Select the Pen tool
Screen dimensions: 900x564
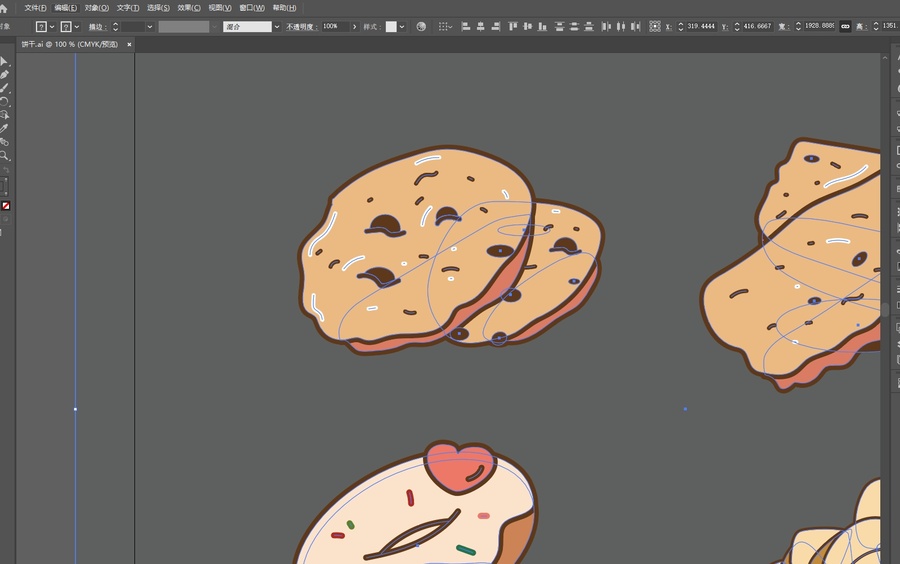[x=4, y=75]
